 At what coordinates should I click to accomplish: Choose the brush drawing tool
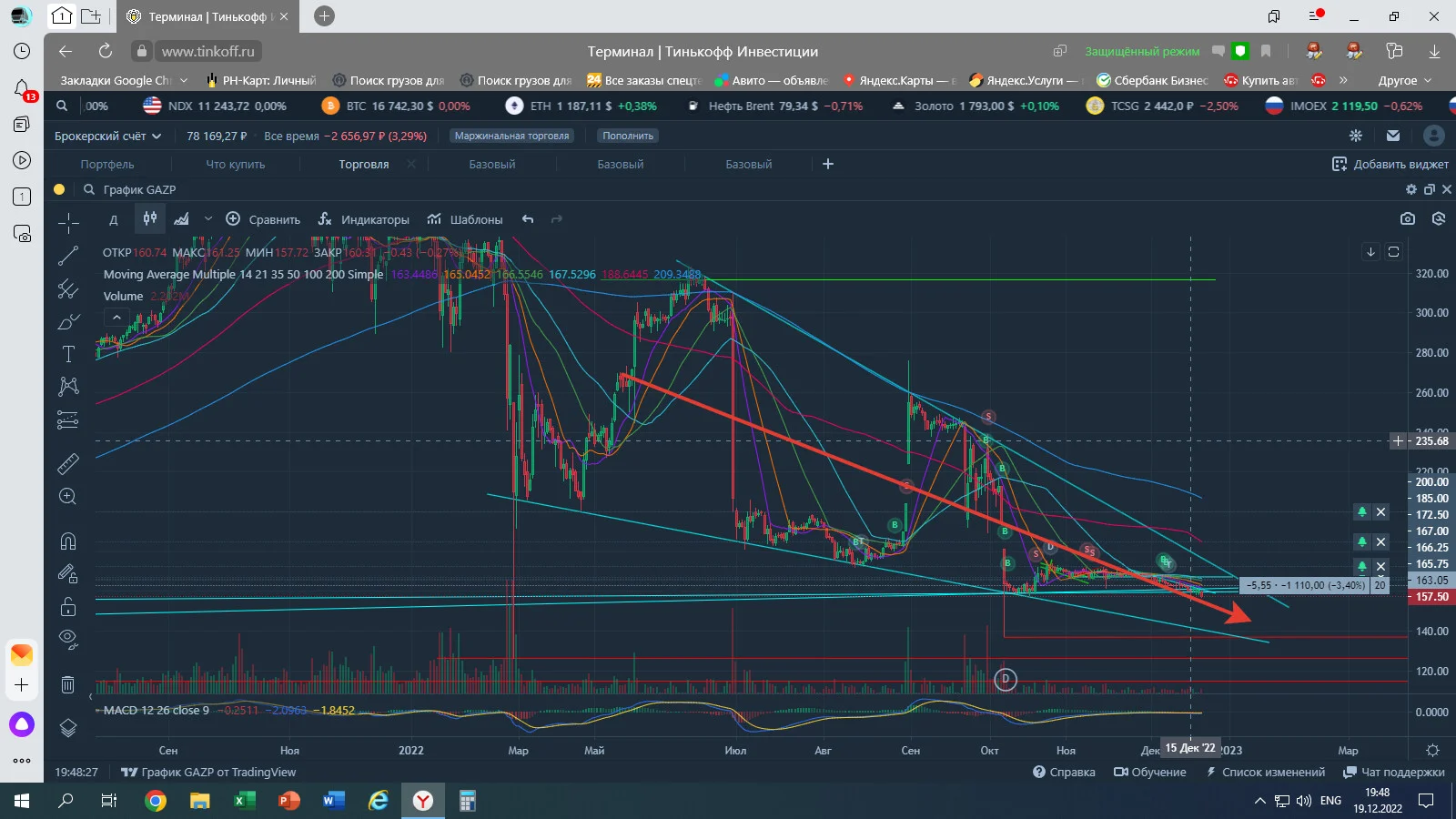[68, 322]
